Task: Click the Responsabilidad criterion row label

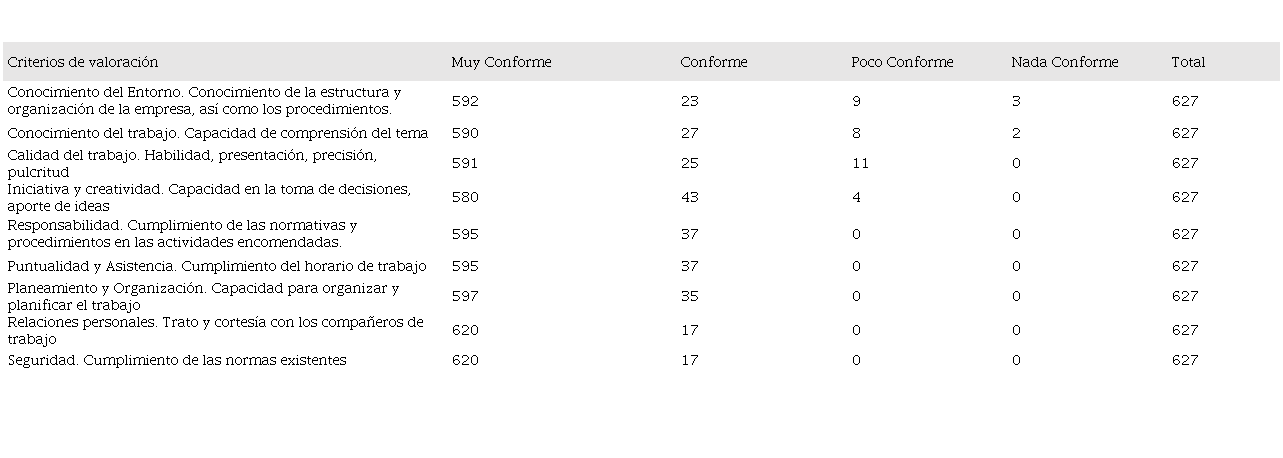Action: coord(182,234)
